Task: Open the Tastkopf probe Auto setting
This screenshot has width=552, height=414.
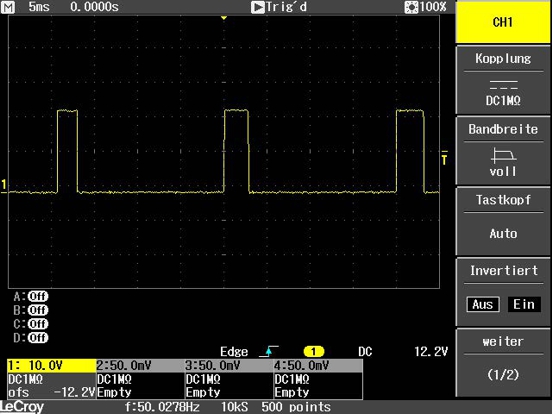Action: tap(503, 221)
